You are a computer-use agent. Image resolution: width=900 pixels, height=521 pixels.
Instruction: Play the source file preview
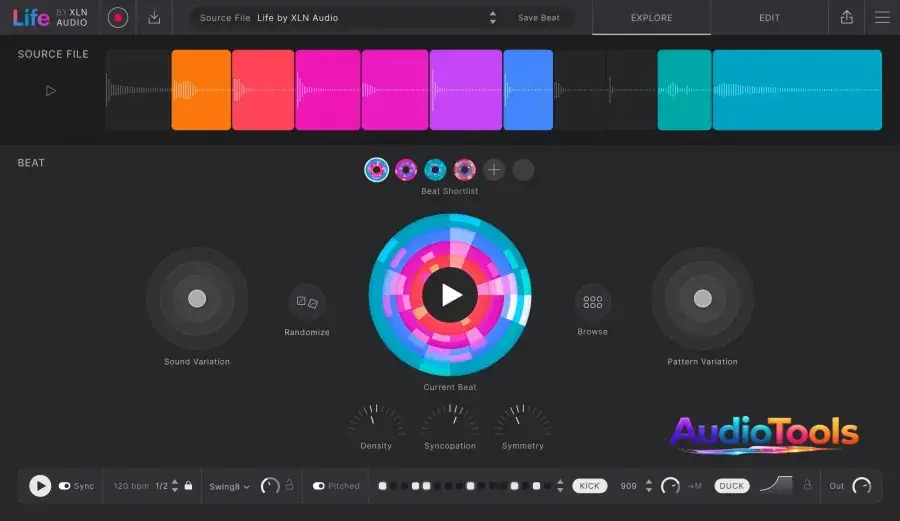[51, 91]
